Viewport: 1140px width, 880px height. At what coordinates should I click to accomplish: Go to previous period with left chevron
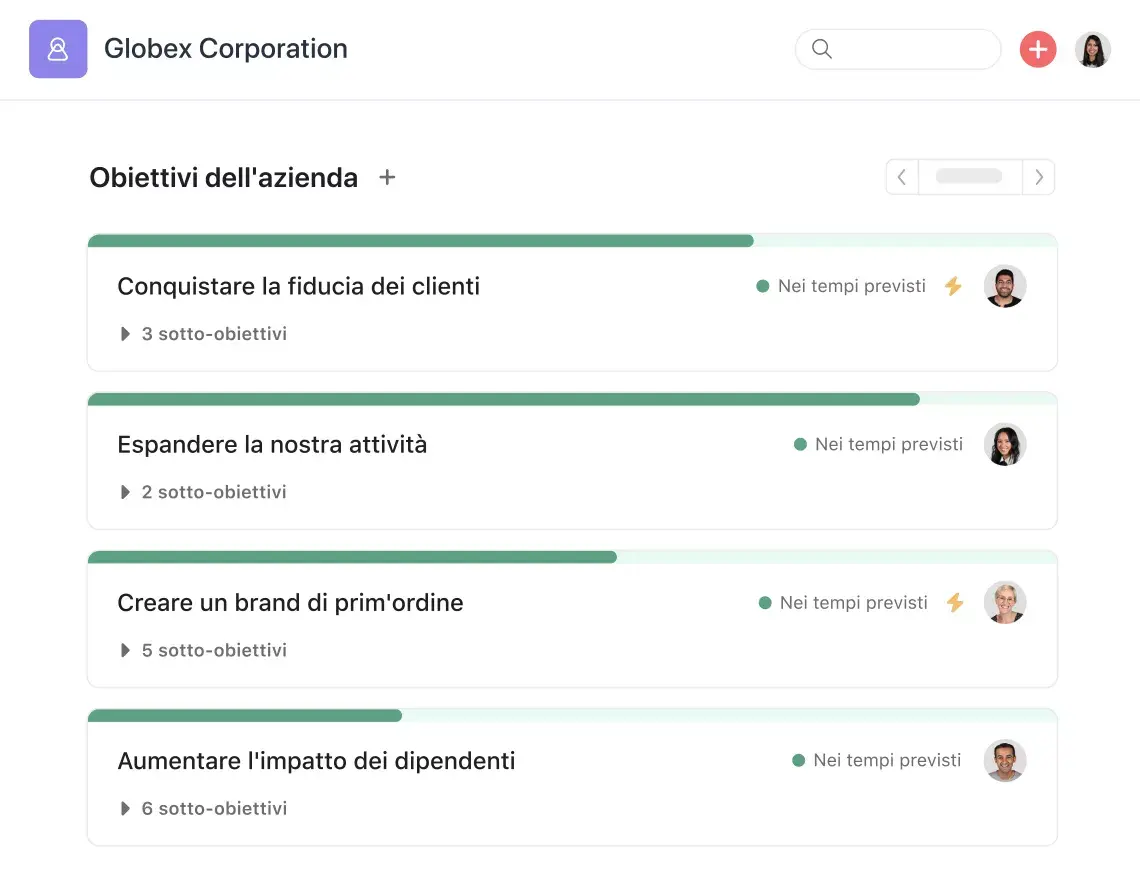click(902, 177)
